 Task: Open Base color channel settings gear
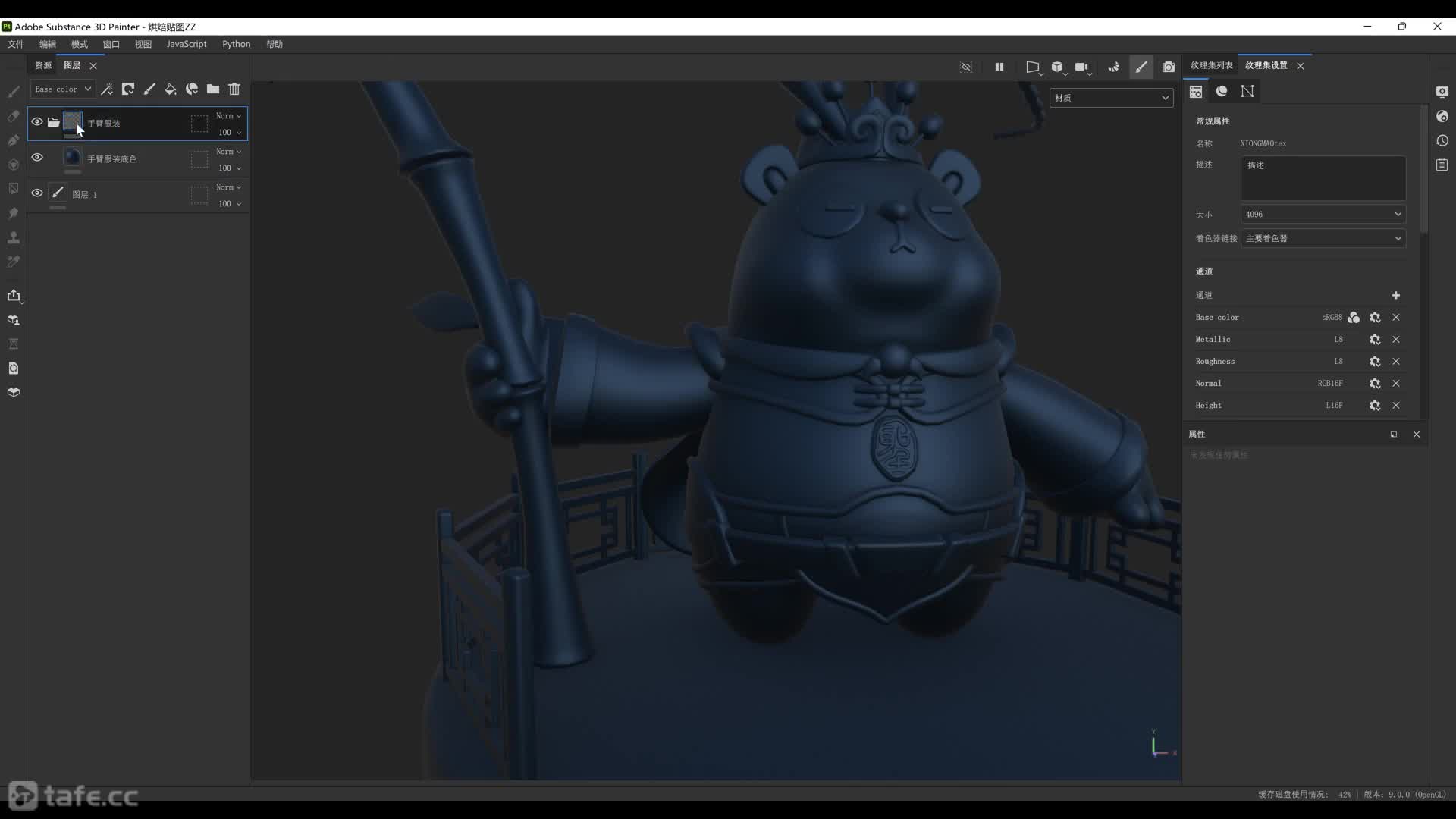(1375, 318)
